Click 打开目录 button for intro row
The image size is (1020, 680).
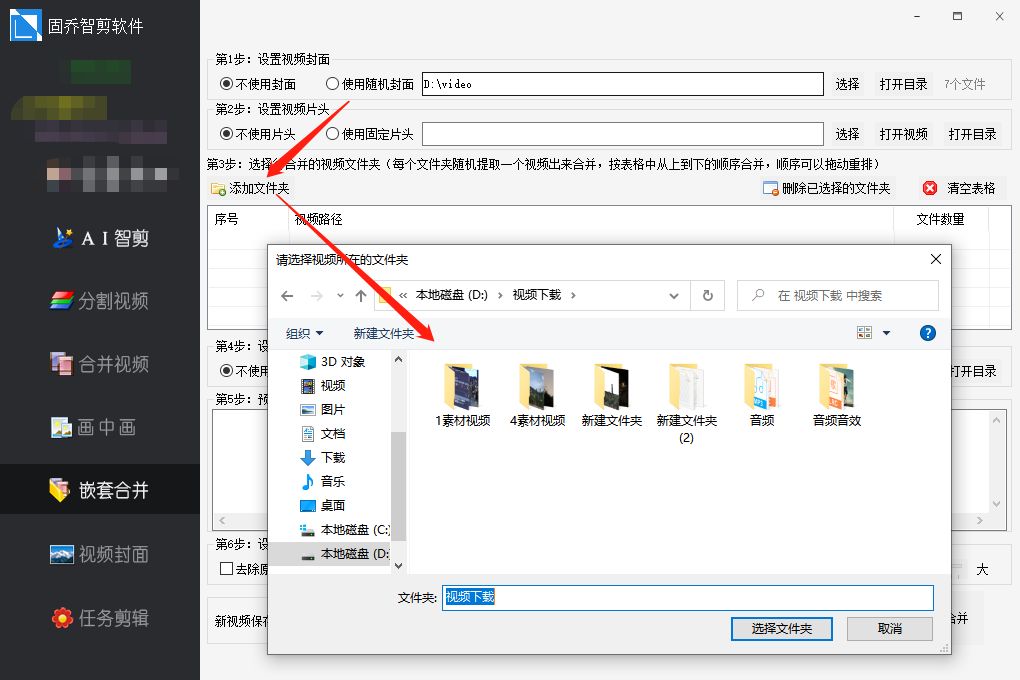(972, 134)
